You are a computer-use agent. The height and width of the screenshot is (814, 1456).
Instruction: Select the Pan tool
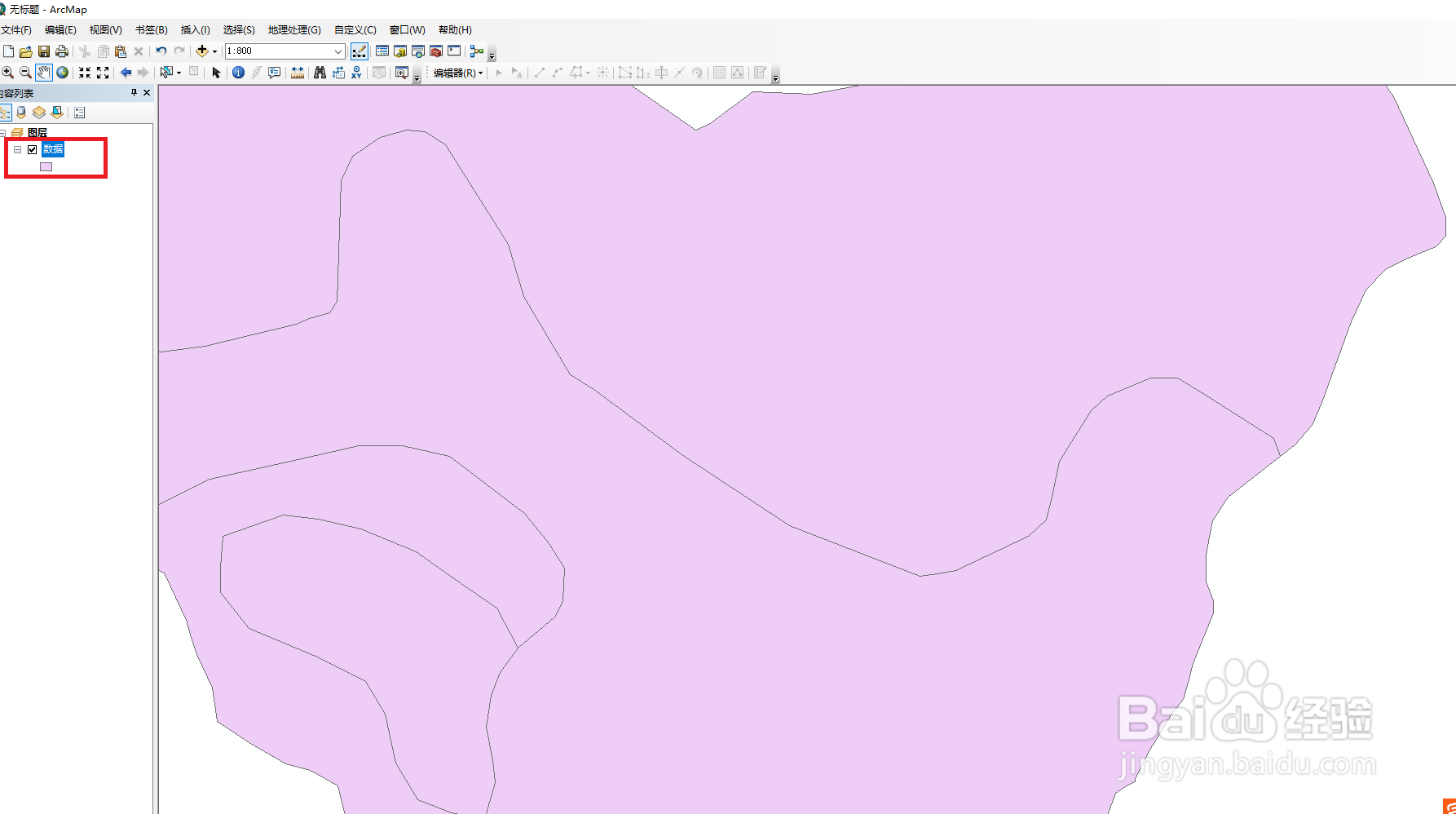click(x=42, y=73)
